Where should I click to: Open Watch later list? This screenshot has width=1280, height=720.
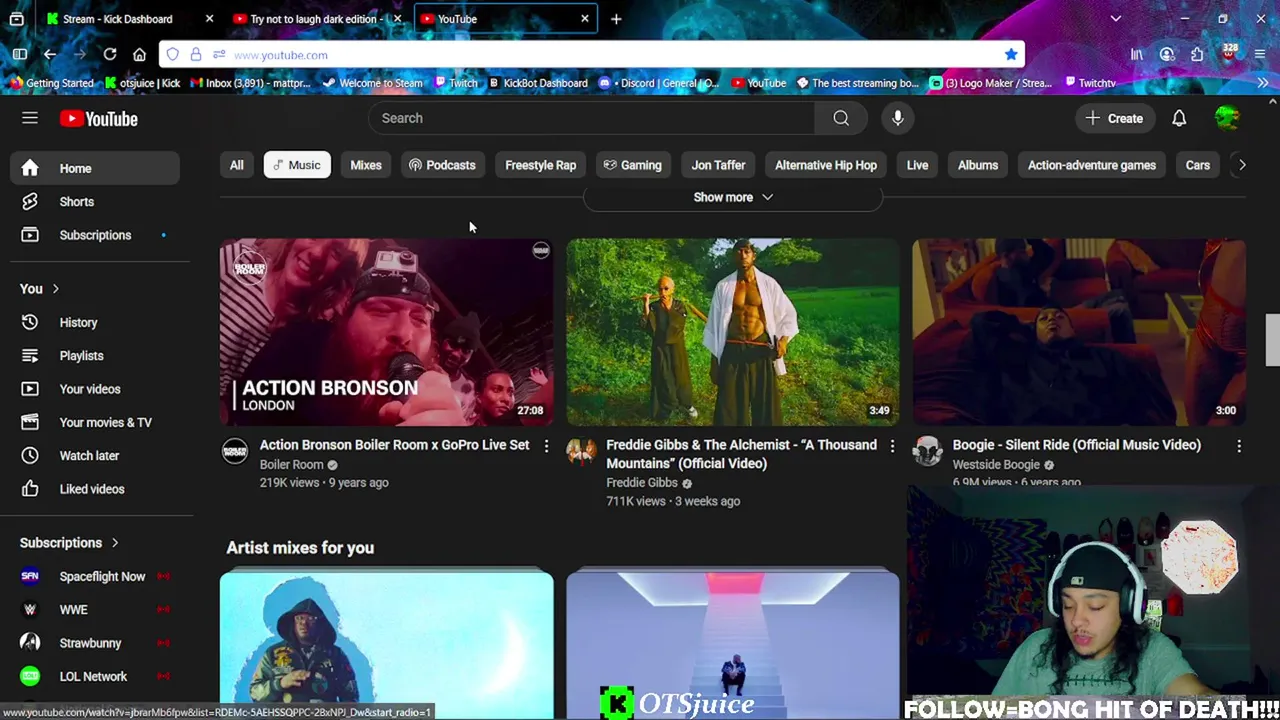point(95,455)
